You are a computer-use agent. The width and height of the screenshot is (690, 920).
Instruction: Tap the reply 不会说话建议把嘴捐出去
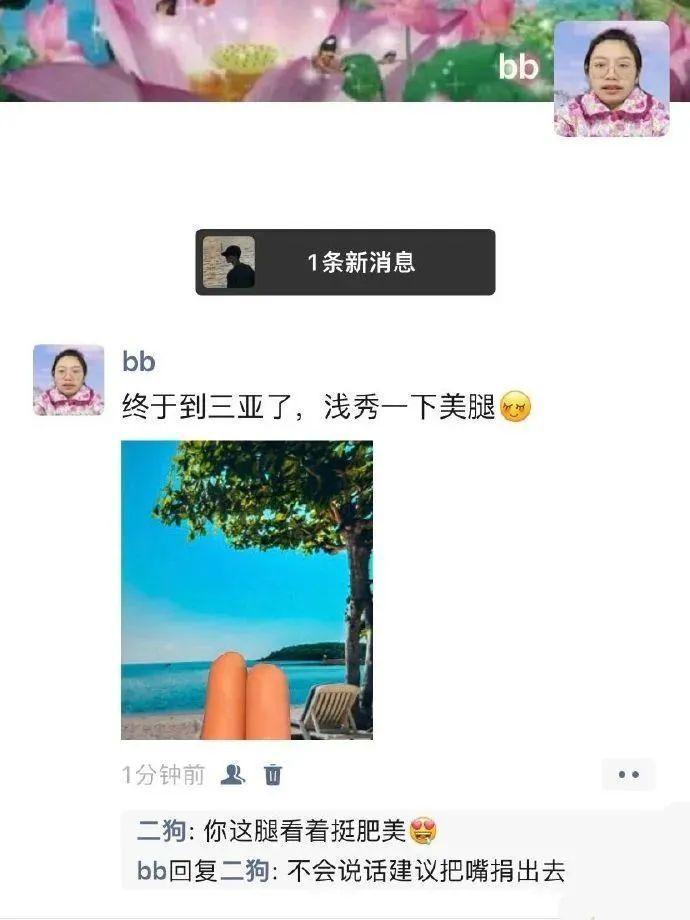426,871
